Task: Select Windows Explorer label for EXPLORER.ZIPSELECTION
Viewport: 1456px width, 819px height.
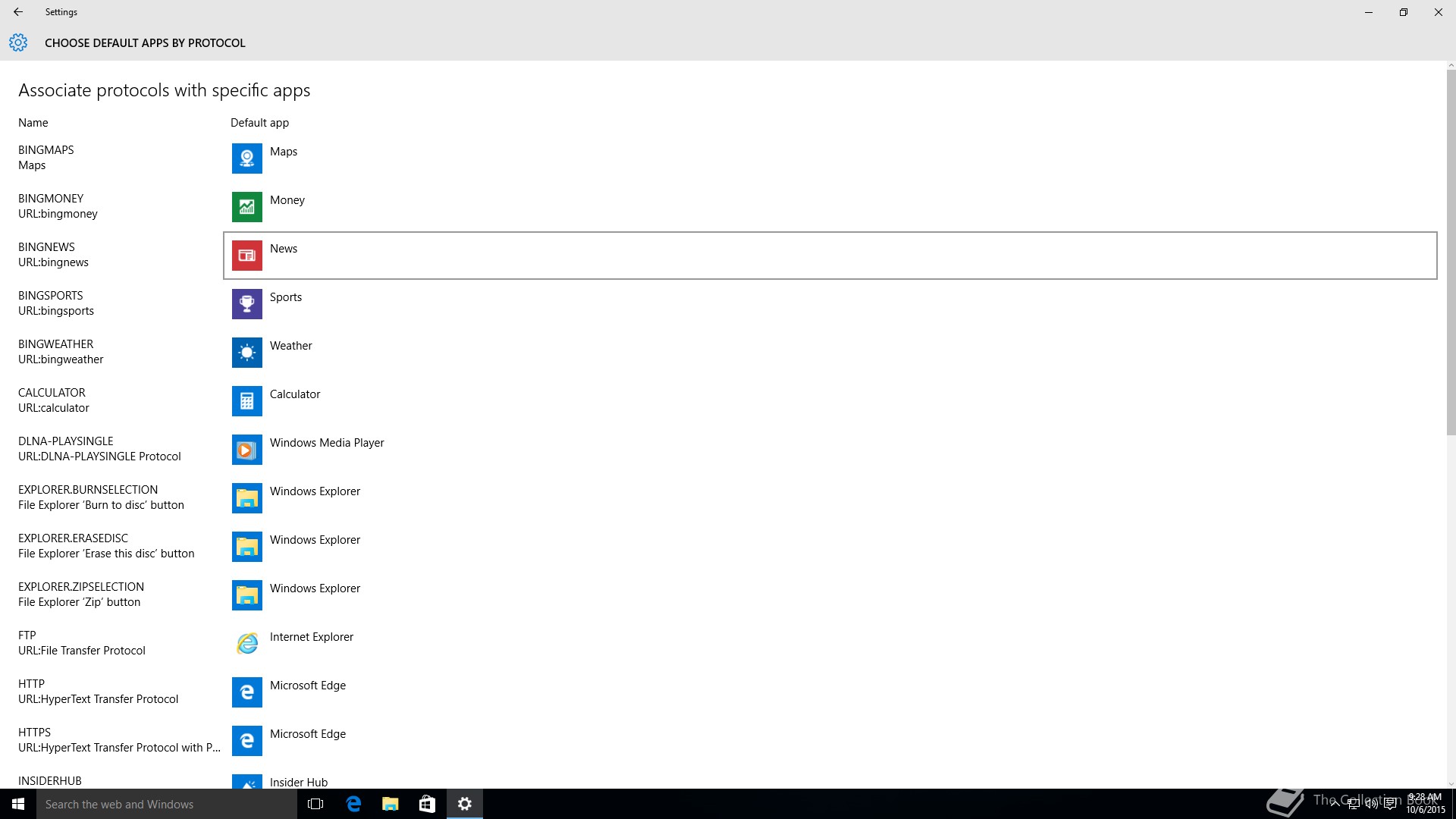Action: point(315,588)
